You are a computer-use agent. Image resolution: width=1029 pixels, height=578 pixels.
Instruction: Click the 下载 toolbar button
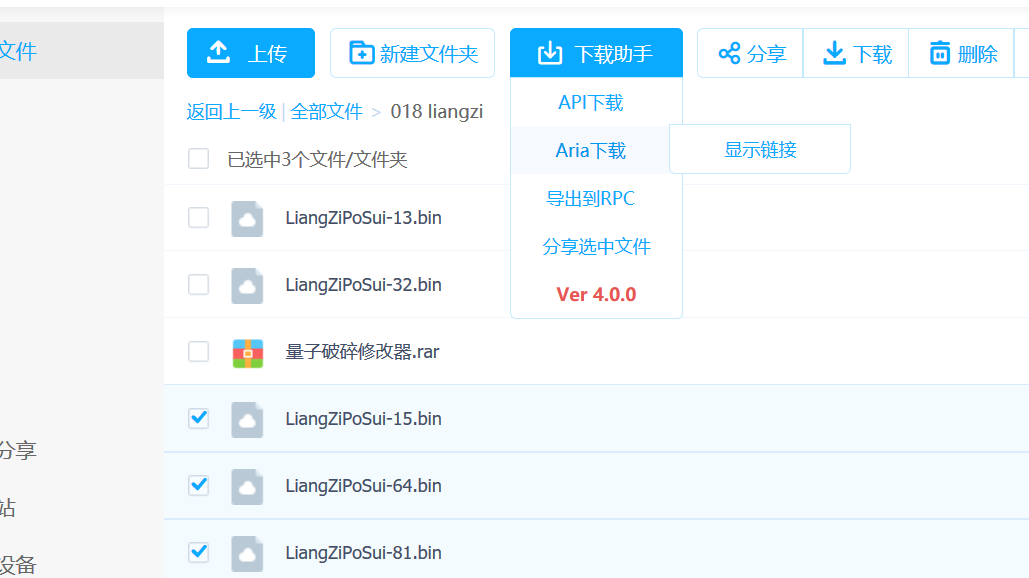pos(856,53)
